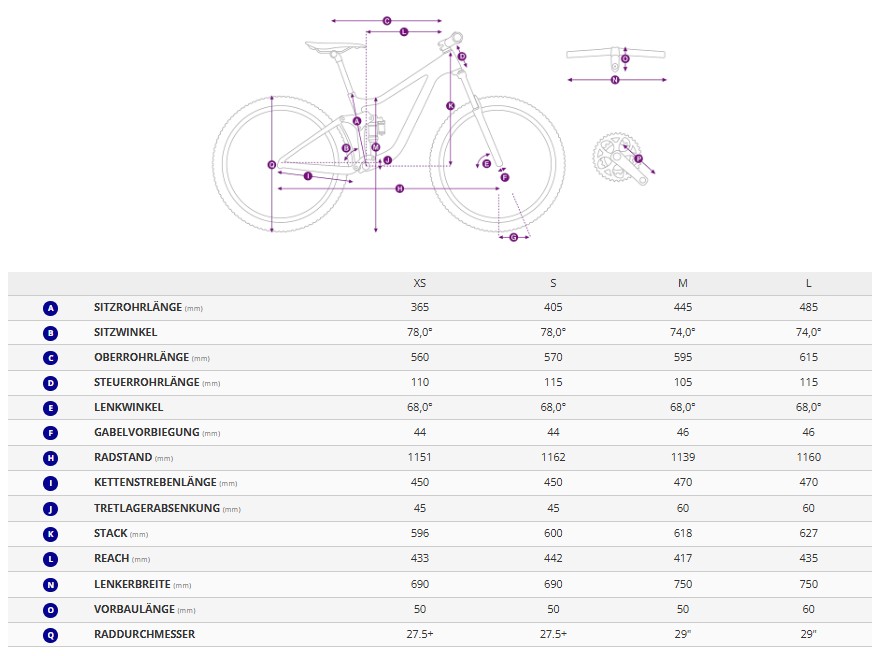Select the XS size column header

(x=420, y=283)
